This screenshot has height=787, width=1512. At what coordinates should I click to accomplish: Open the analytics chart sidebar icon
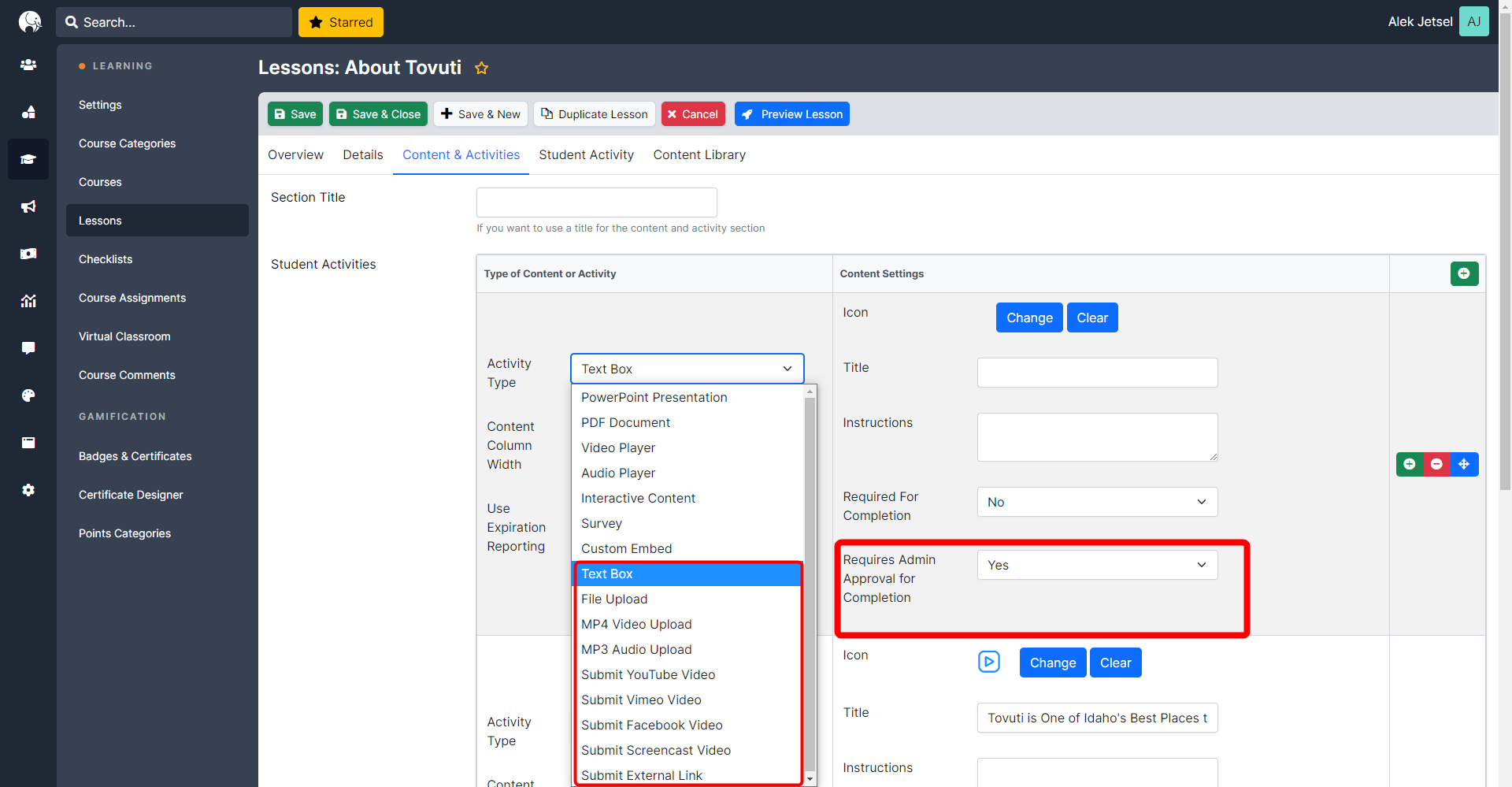(28, 301)
